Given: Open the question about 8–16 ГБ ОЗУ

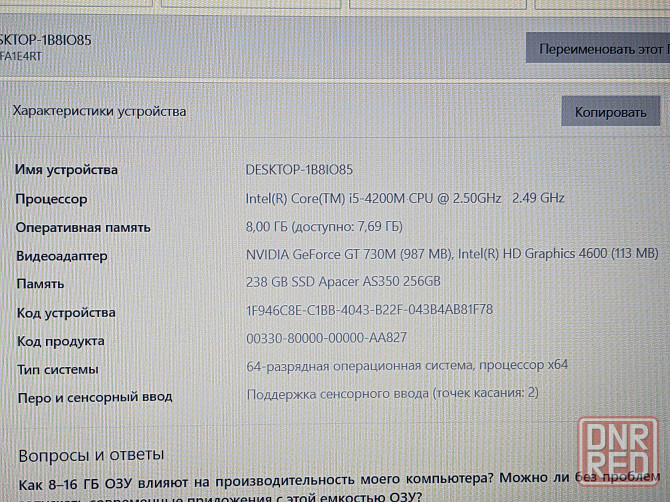Looking at the screenshot, I should click(x=338, y=488).
